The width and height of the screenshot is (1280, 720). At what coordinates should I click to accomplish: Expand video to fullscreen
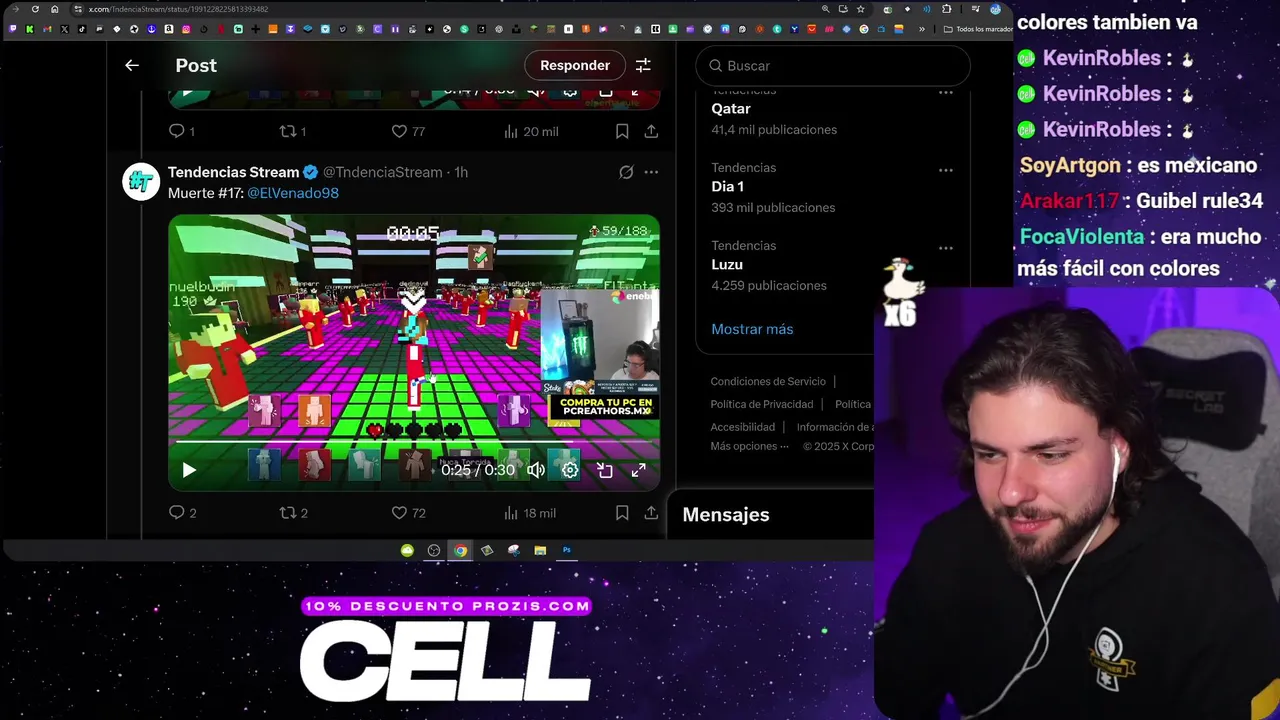[638, 470]
